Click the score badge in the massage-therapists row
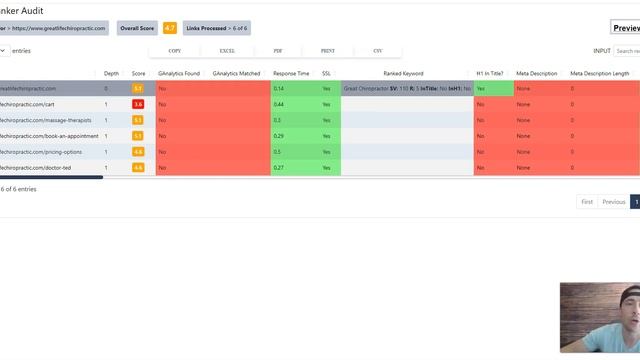 pos(138,120)
